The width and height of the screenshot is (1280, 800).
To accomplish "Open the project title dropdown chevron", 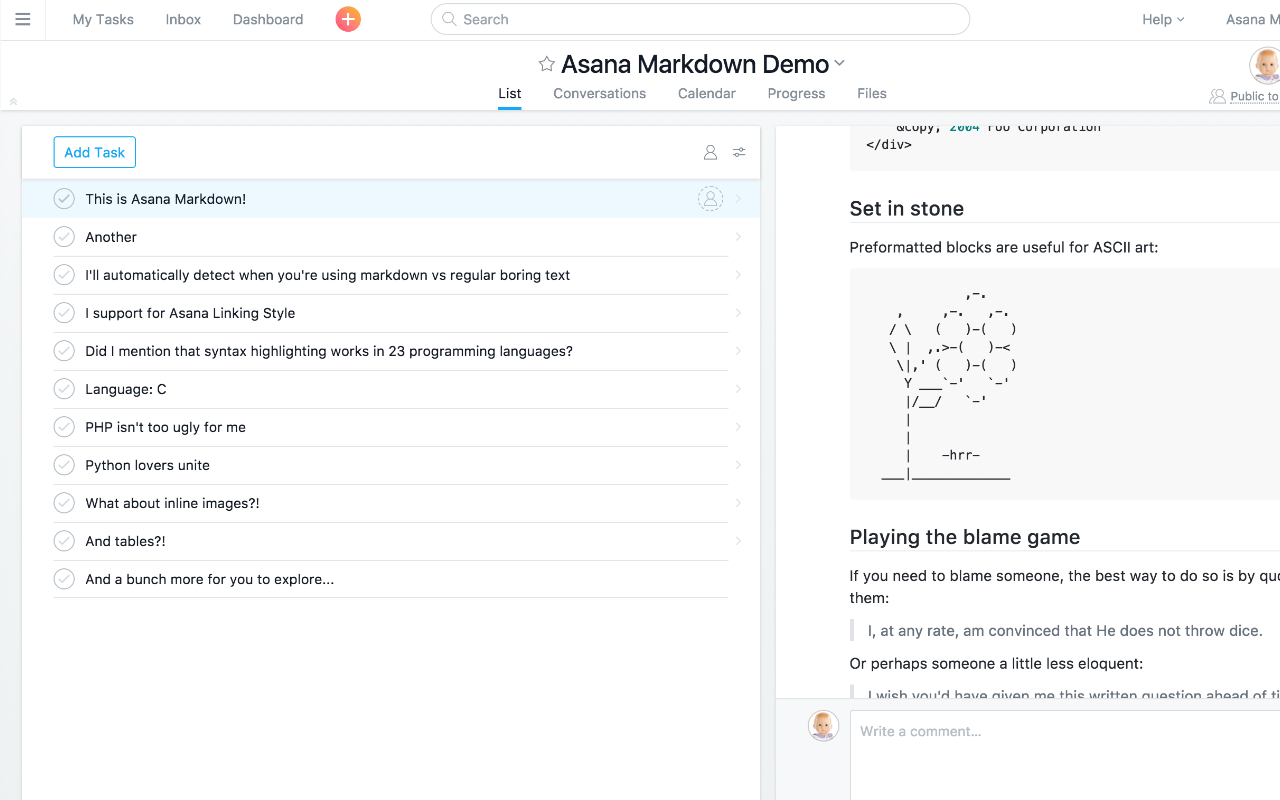I will click(x=839, y=63).
